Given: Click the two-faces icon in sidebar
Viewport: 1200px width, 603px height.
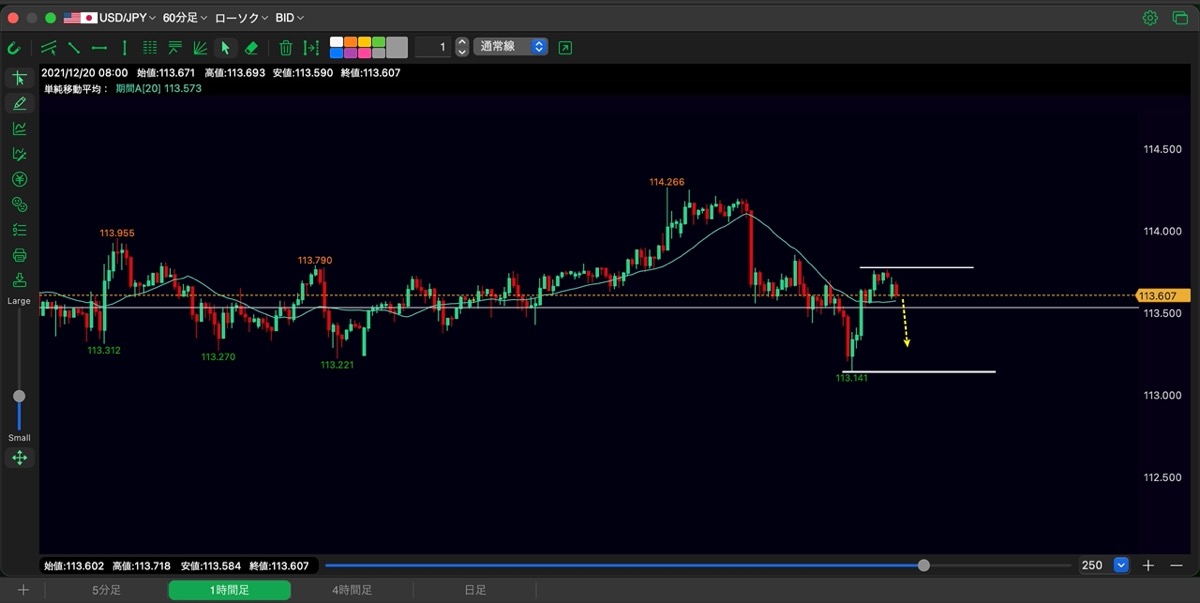Looking at the screenshot, I should tap(19, 204).
